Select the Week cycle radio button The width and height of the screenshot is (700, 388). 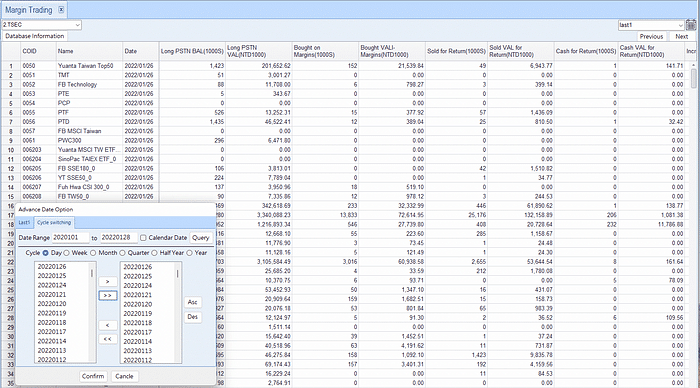67,253
